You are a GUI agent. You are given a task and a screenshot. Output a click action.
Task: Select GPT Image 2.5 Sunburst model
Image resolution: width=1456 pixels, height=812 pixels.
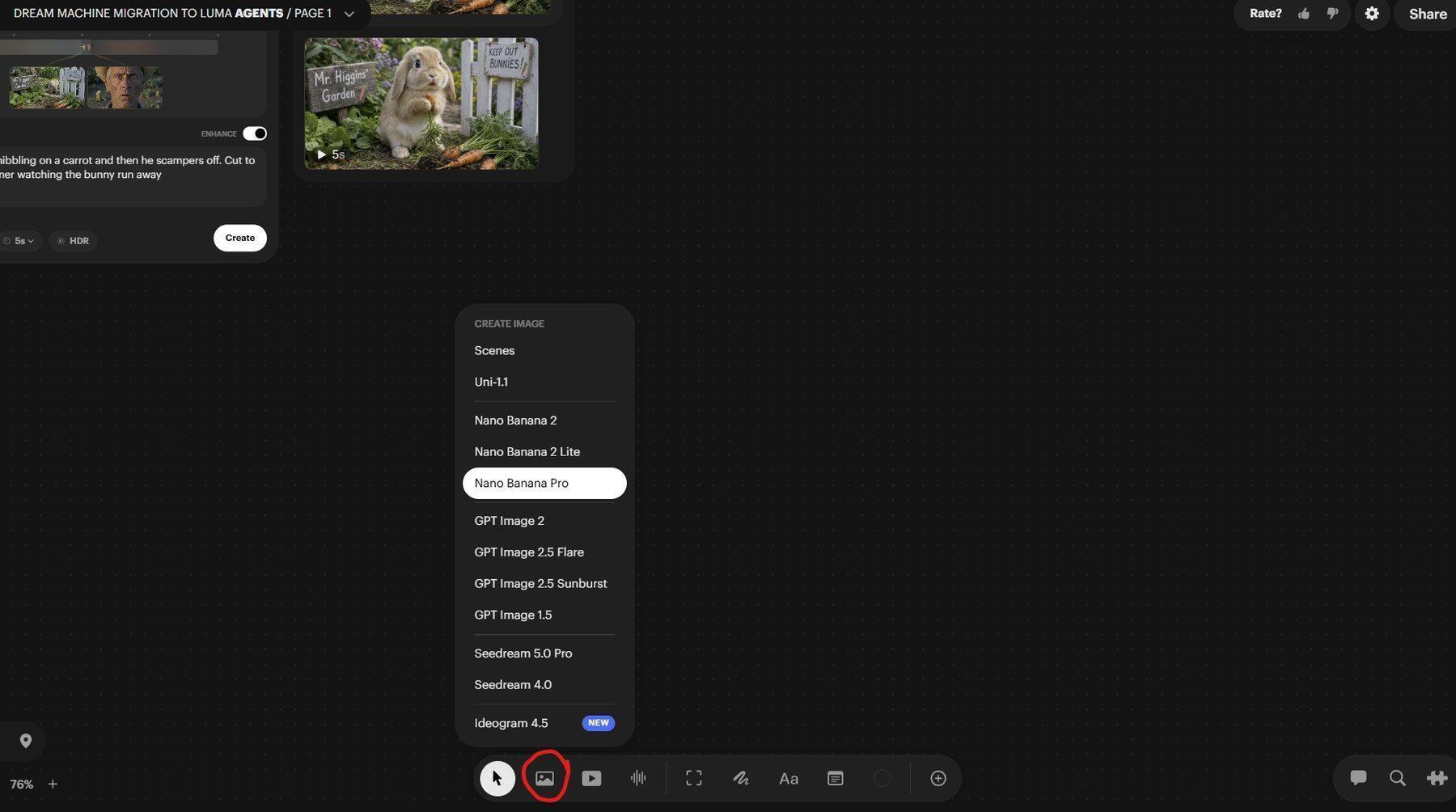[544, 583]
